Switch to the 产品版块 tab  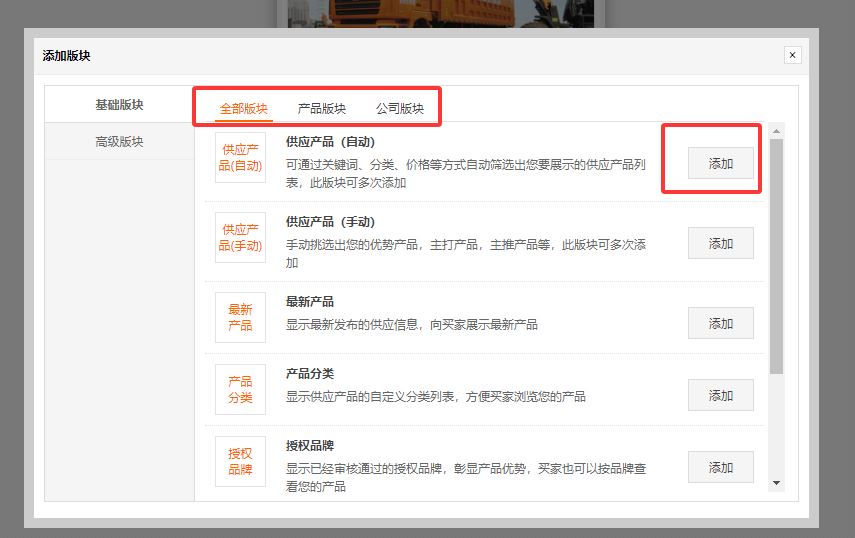(x=322, y=108)
